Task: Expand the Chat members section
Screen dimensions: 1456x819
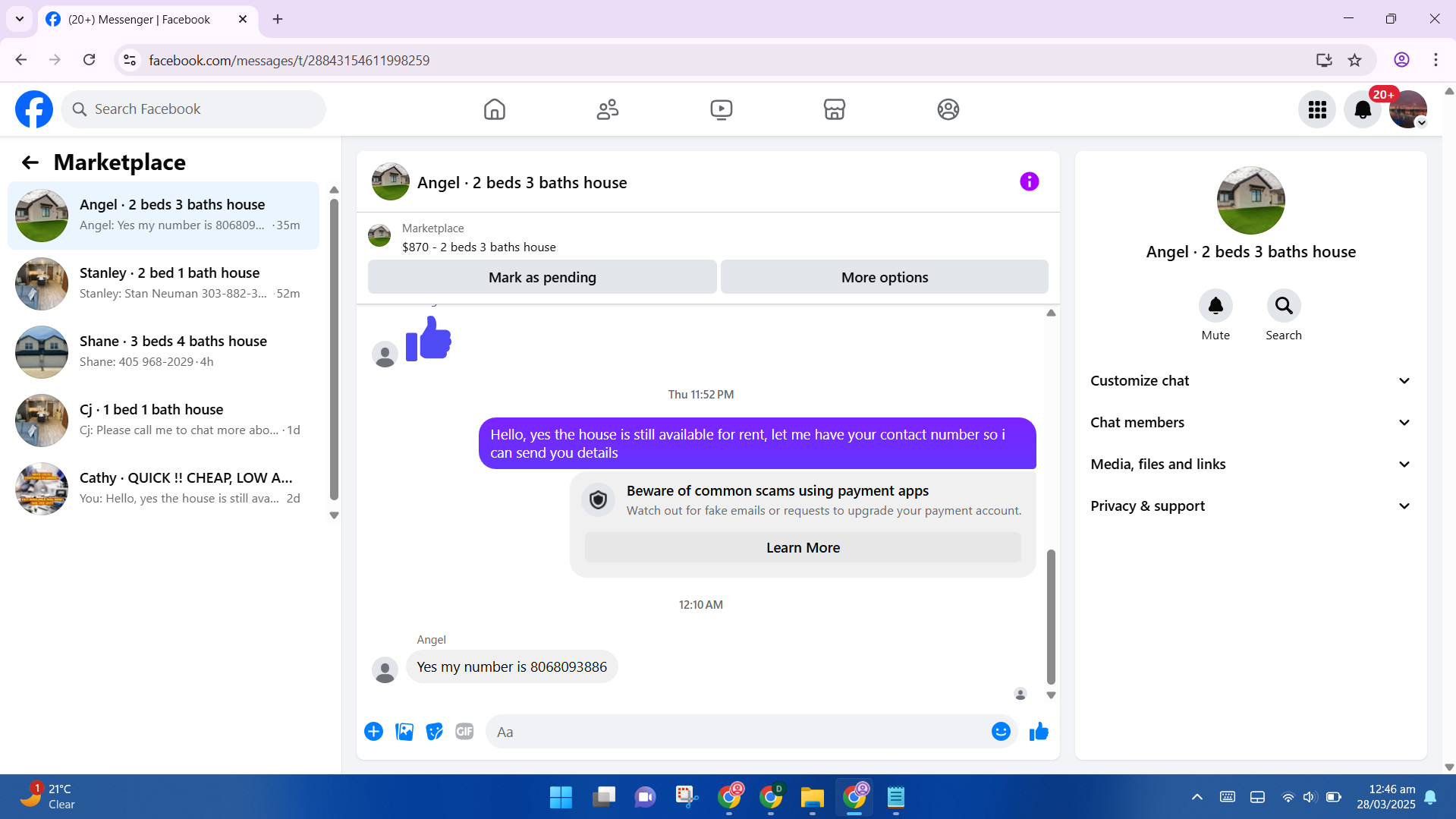Action: point(1251,423)
